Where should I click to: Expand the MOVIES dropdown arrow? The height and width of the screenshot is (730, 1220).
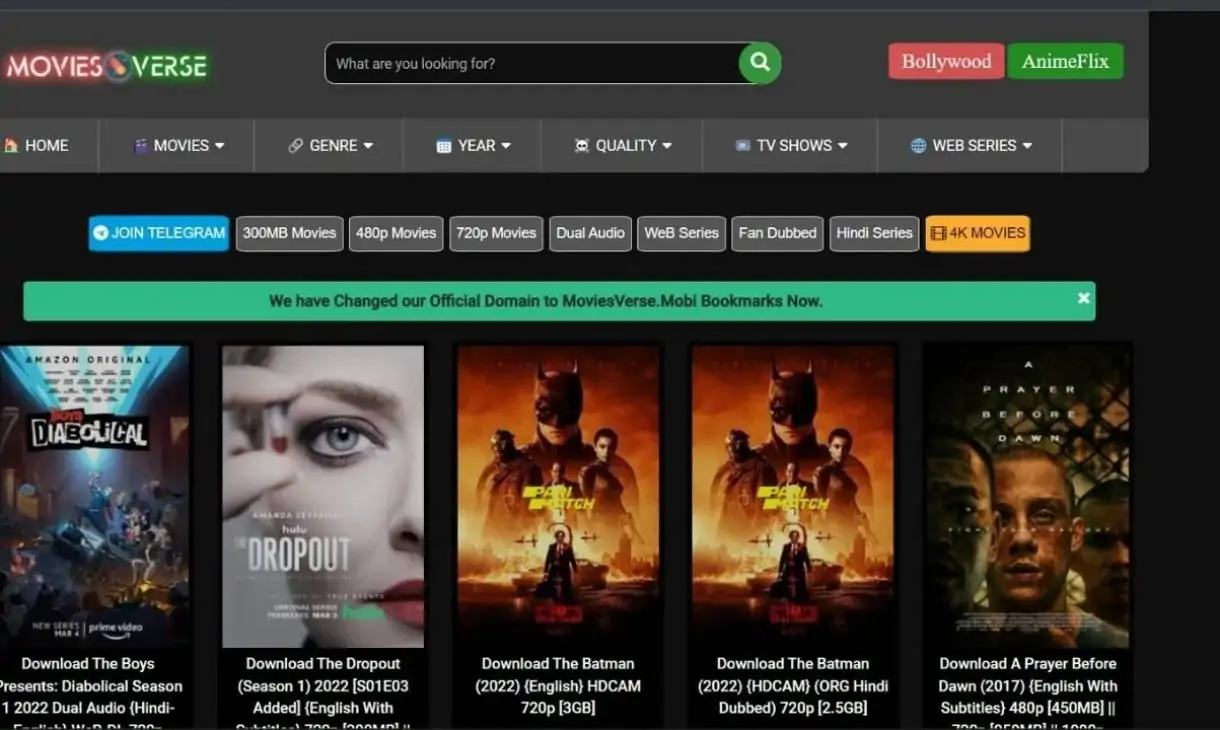click(219, 145)
